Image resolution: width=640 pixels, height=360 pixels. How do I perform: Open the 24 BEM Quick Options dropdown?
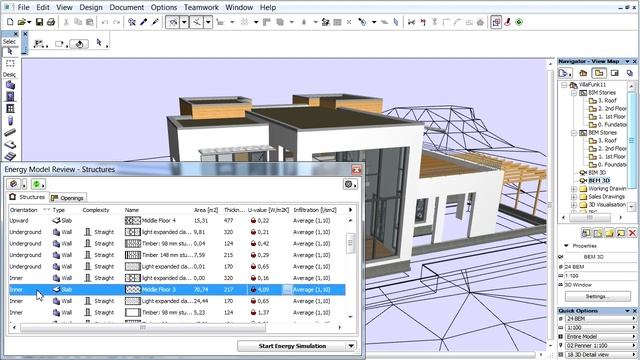click(x=600, y=318)
